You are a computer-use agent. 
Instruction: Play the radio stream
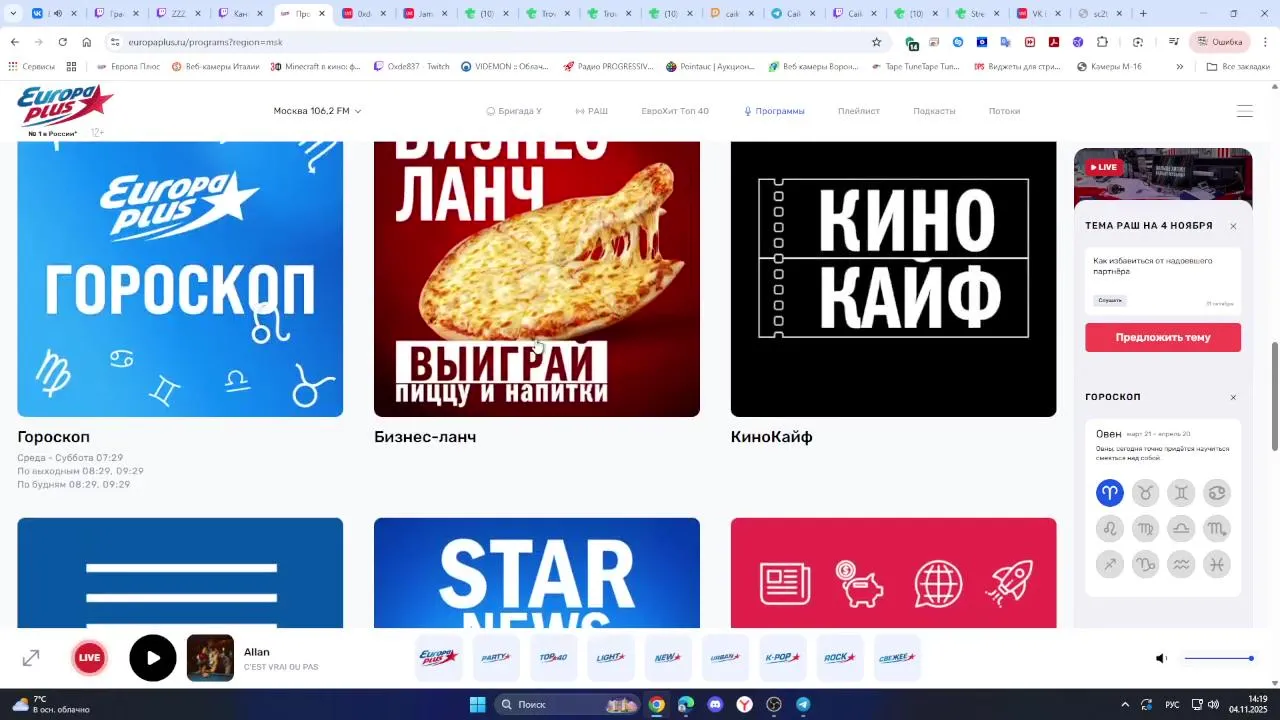tap(153, 658)
